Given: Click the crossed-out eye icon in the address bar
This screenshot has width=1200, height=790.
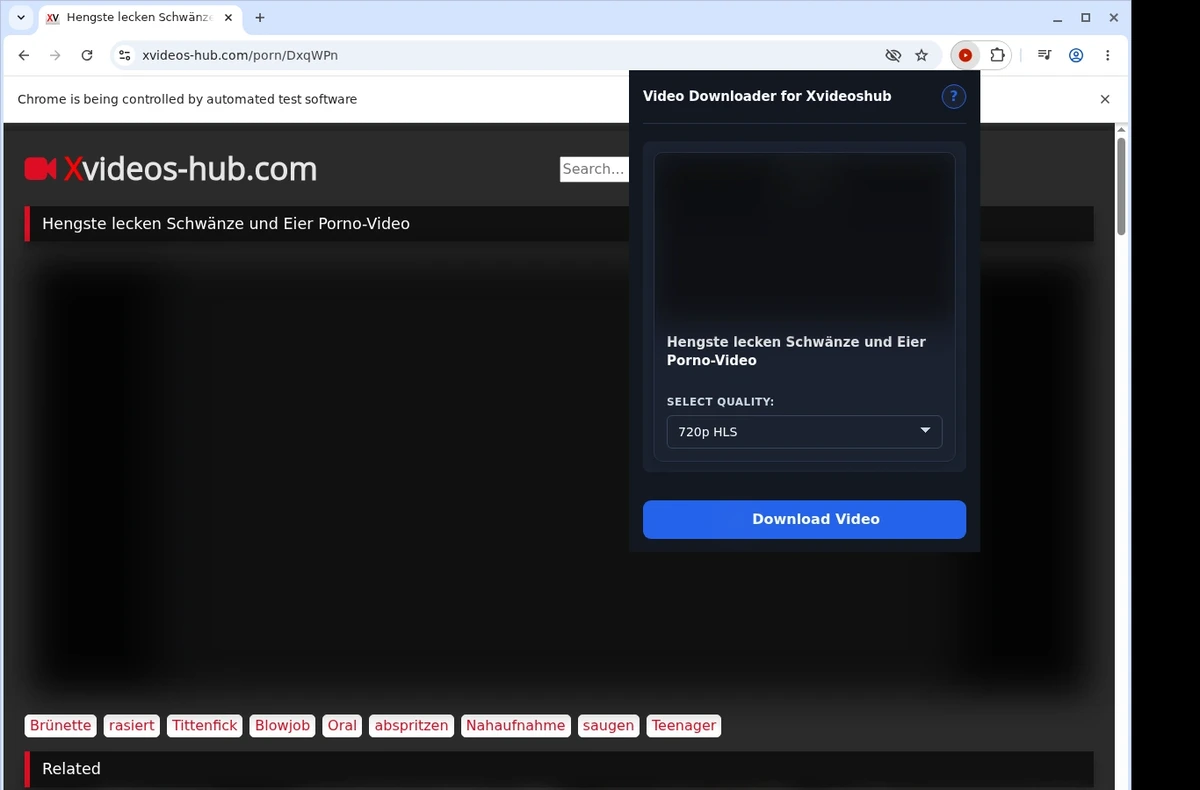Looking at the screenshot, I should pyautogui.click(x=893, y=56).
